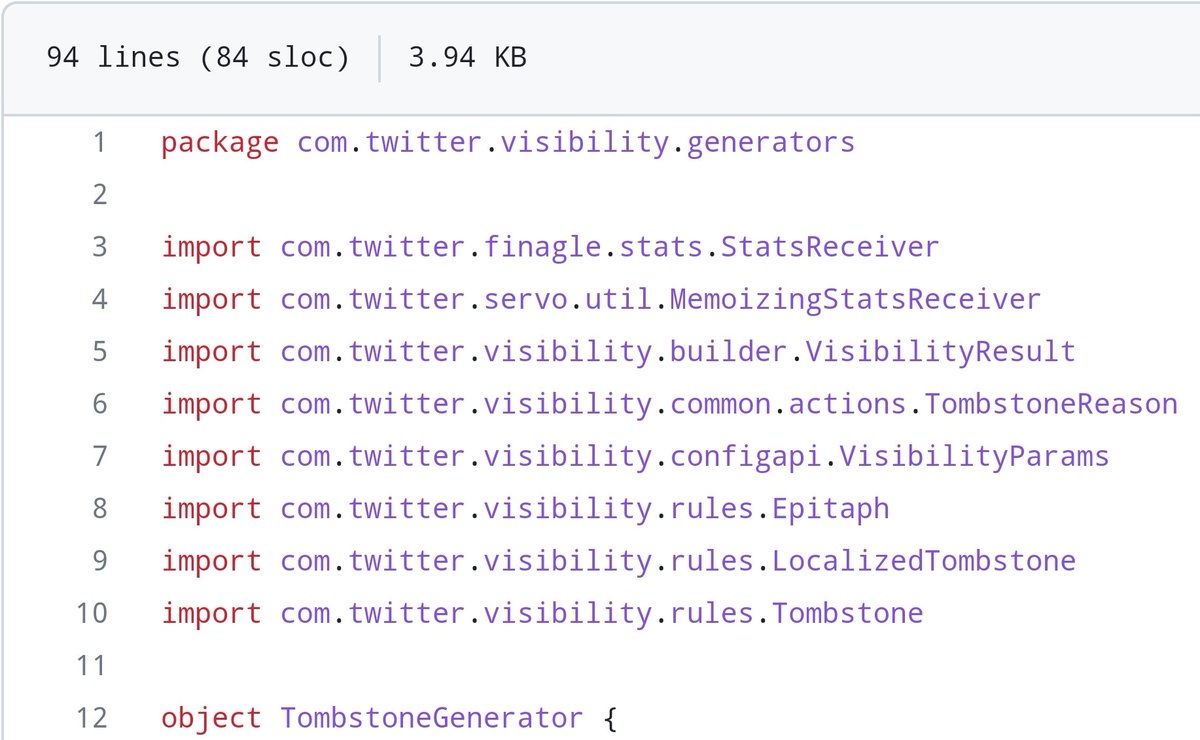Click the StatsReceiver import name
This screenshot has width=1200, height=740.
830,246
